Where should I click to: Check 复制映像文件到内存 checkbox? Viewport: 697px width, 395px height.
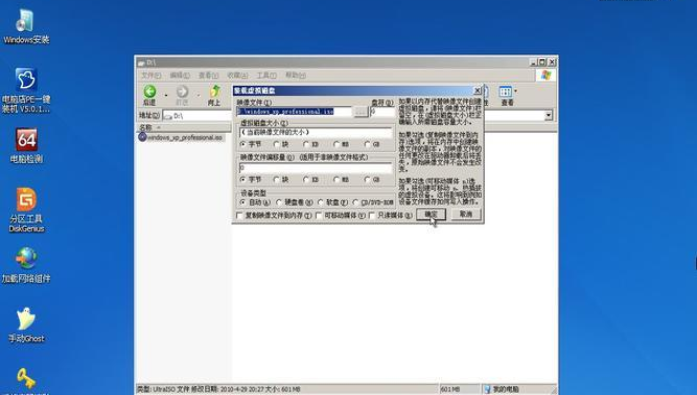240,215
